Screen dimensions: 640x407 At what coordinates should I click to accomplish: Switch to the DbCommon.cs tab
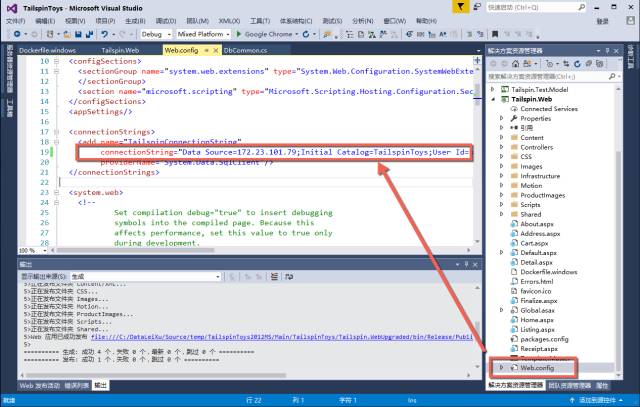[246, 50]
